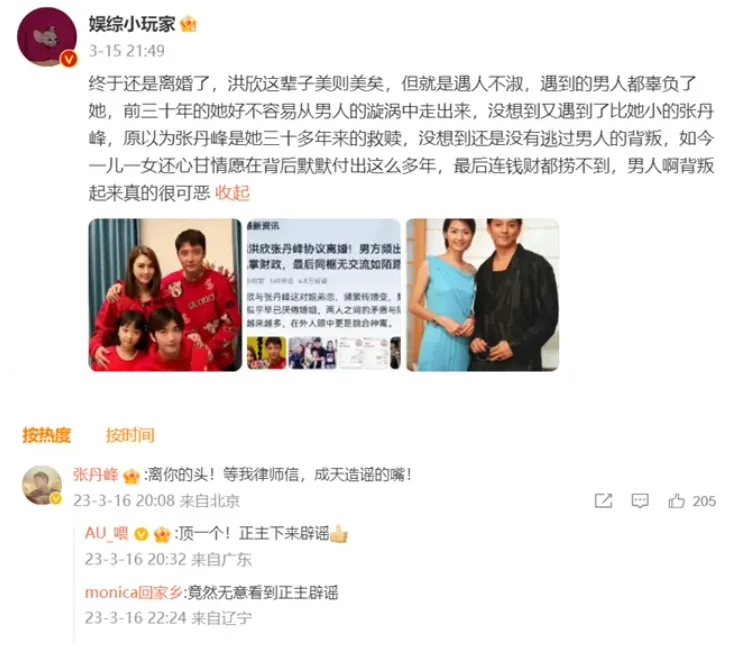Viewport: 734px width, 649px height.
Task: Open 张丹峰's comment avatar
Action: [42, 485]
